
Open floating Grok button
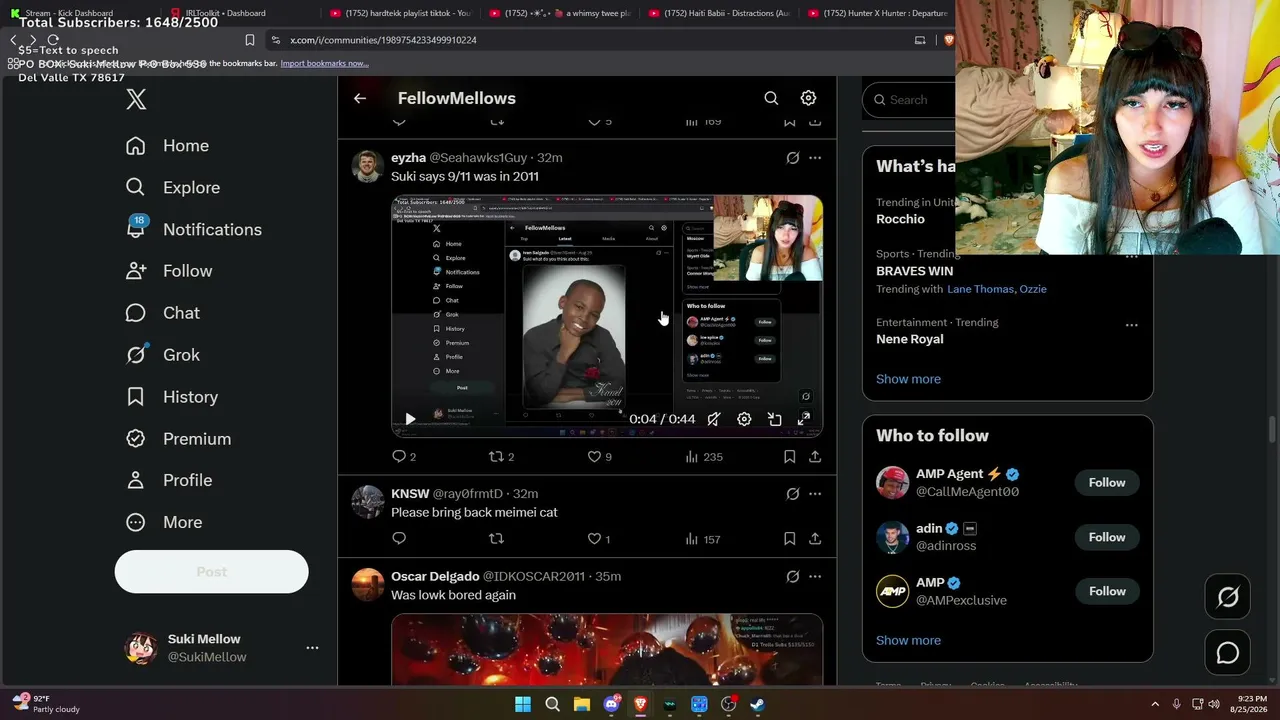click(x=1228, y=597)
